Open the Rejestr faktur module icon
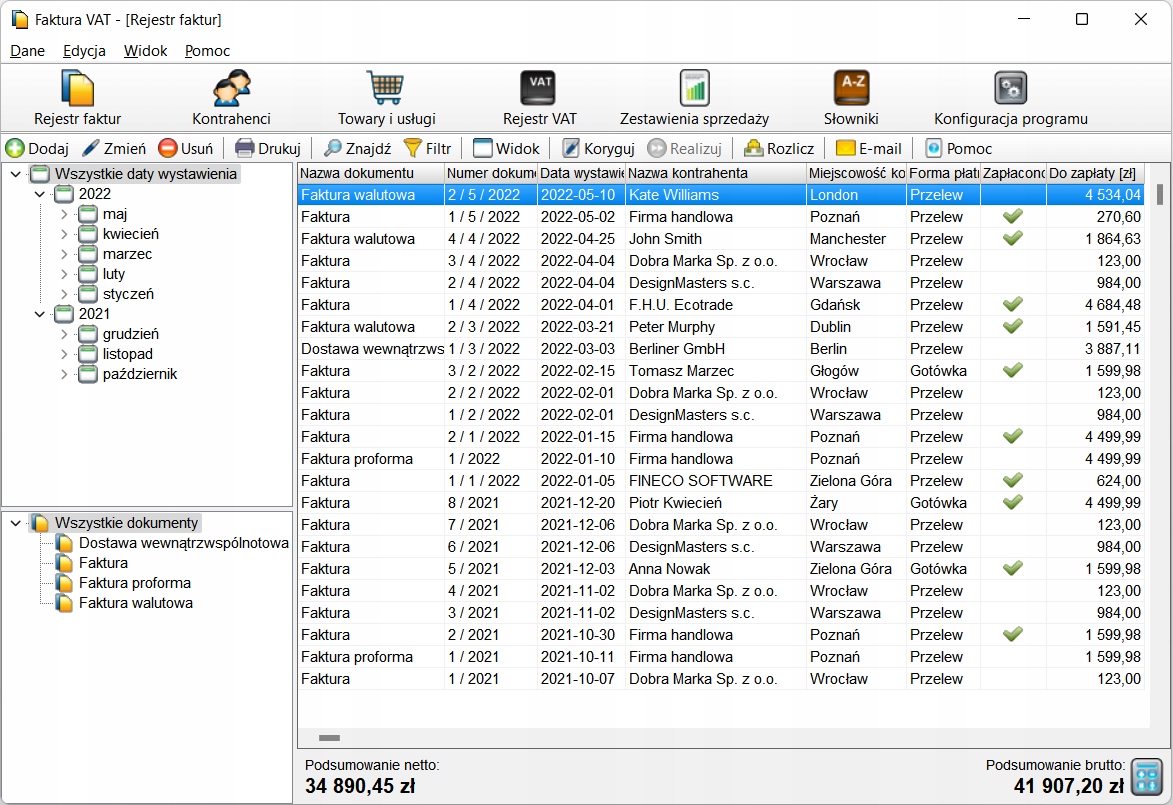Screen dimensions: 1173x805 coord(77,88)
